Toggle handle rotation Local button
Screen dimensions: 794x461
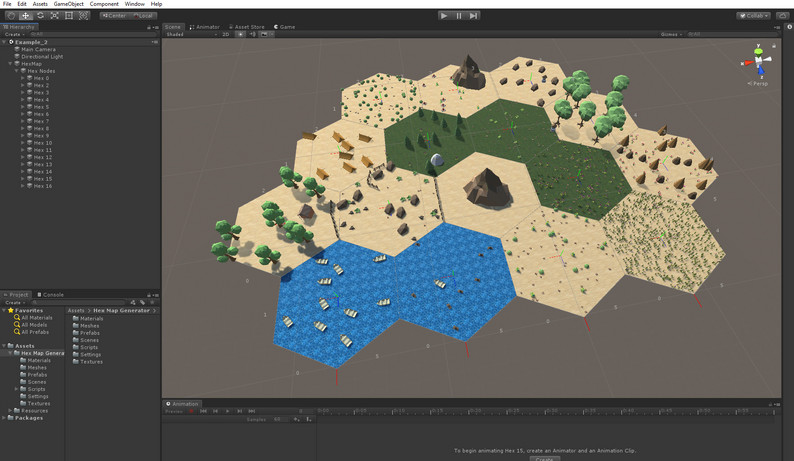143,16
